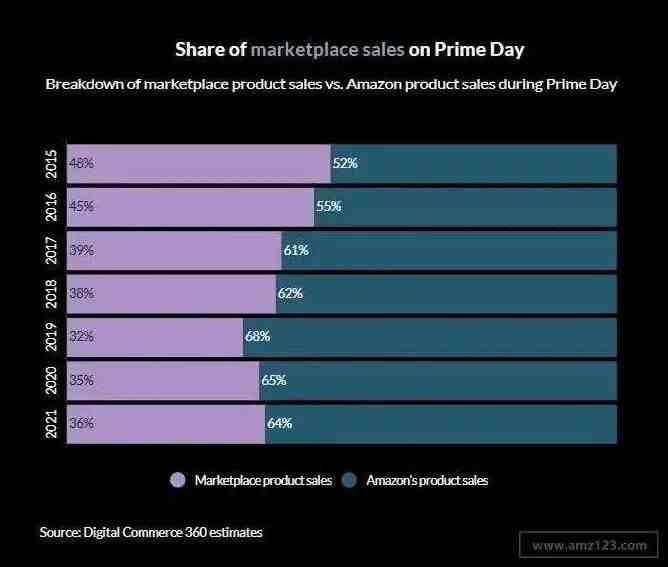668x567 pixels.
Task: Select the 2015 teal Amazon bar
Action: pos(473,164)
